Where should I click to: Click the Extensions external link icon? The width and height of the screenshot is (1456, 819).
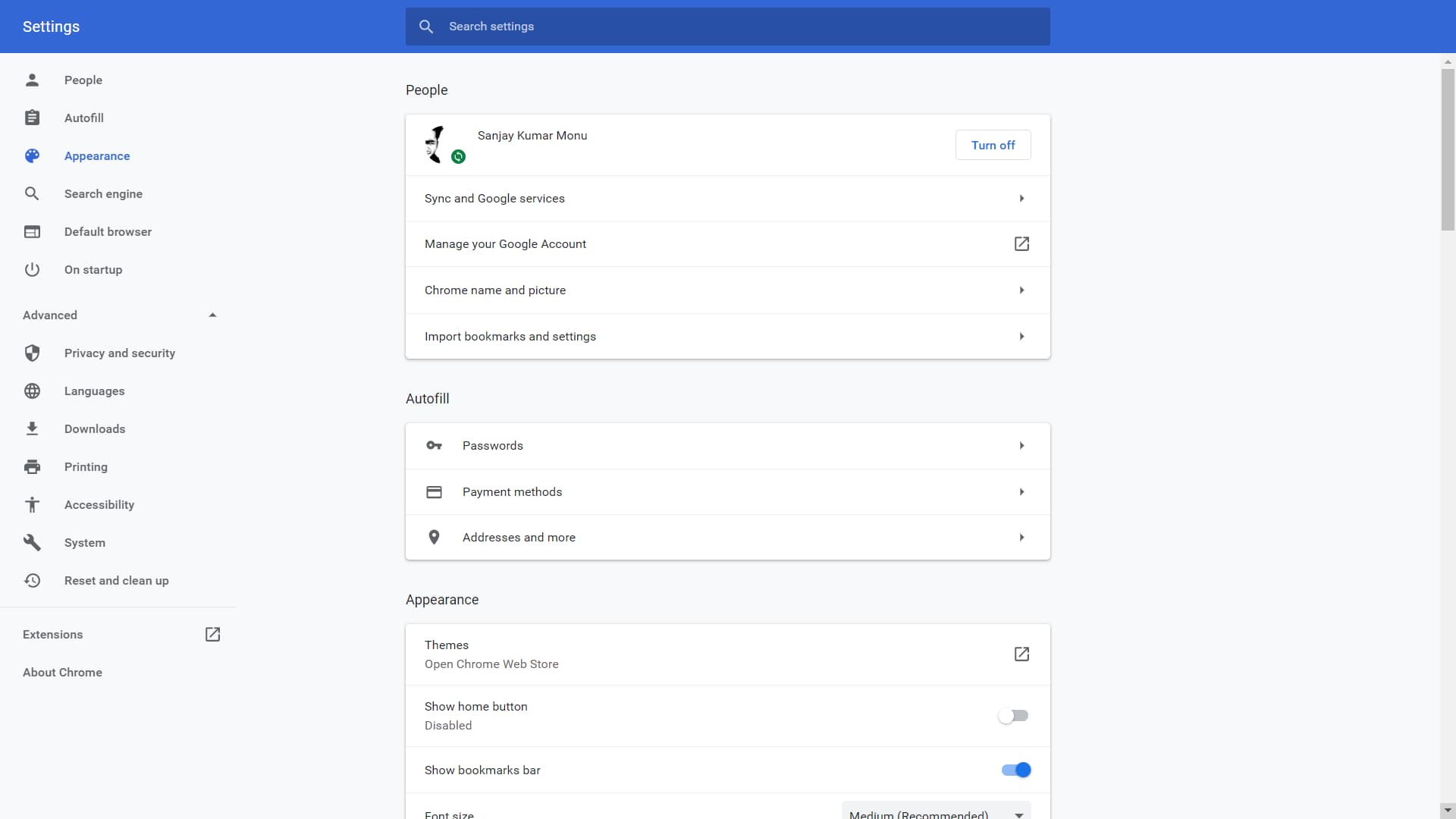point(212,634)
